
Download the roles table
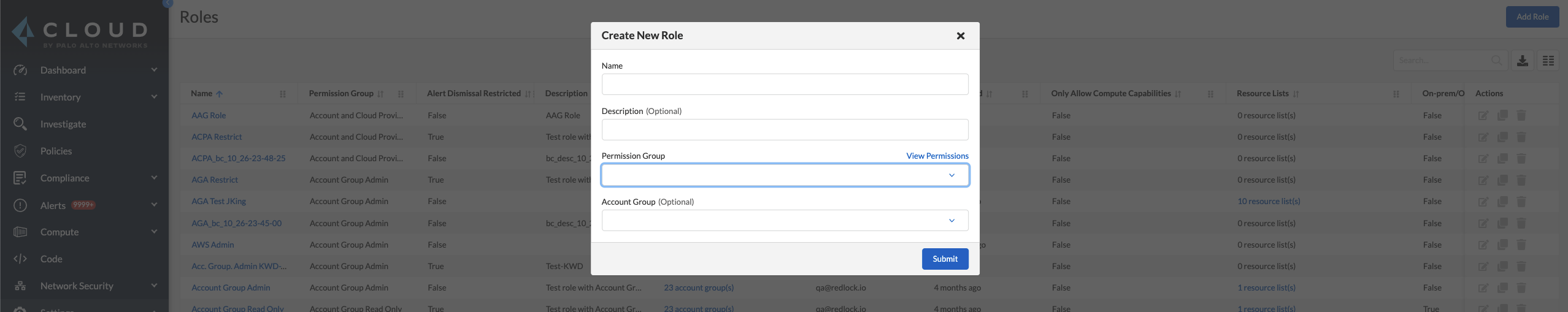click(1522, 61)
